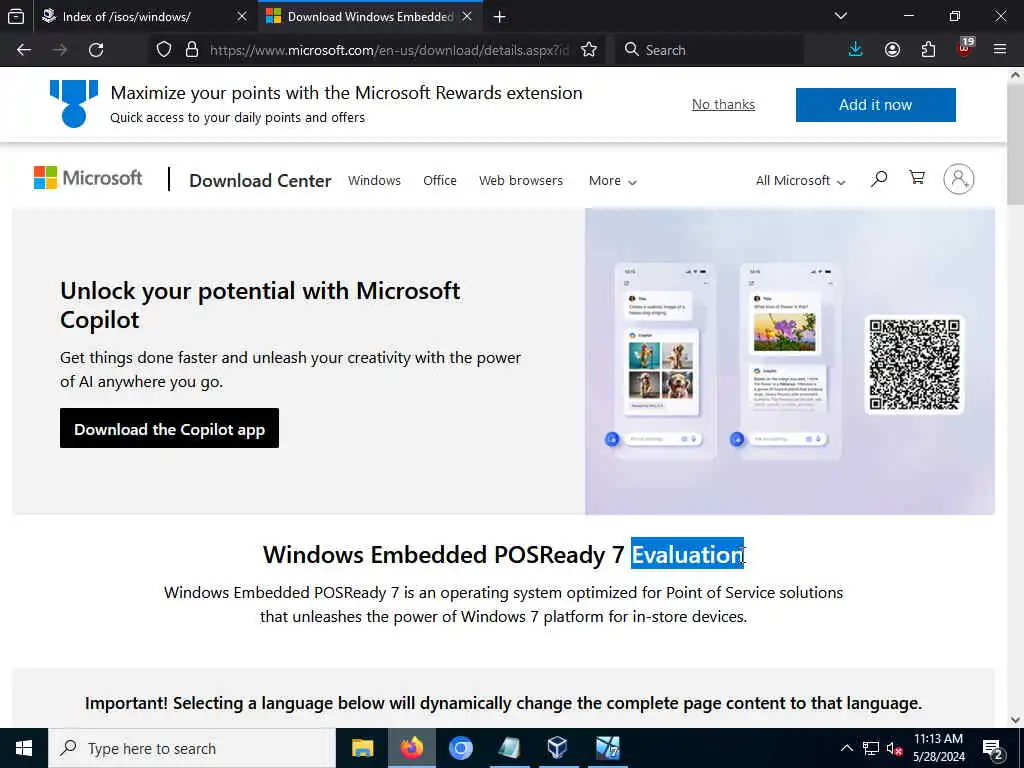Viewport: 1024px width, 768px height.
Task: Open the notification center icon
Action: click(993, 749)
